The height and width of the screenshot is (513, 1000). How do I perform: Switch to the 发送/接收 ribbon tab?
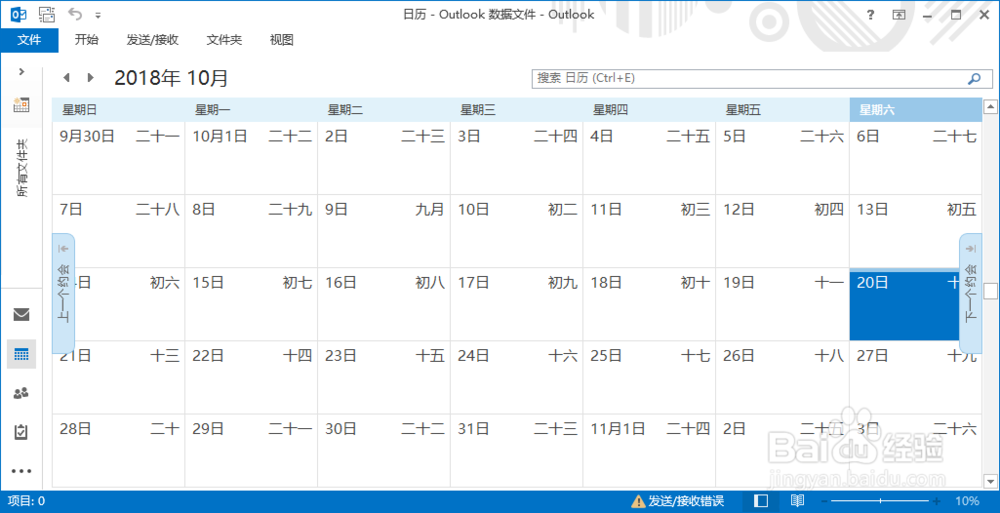coord(152,40)
